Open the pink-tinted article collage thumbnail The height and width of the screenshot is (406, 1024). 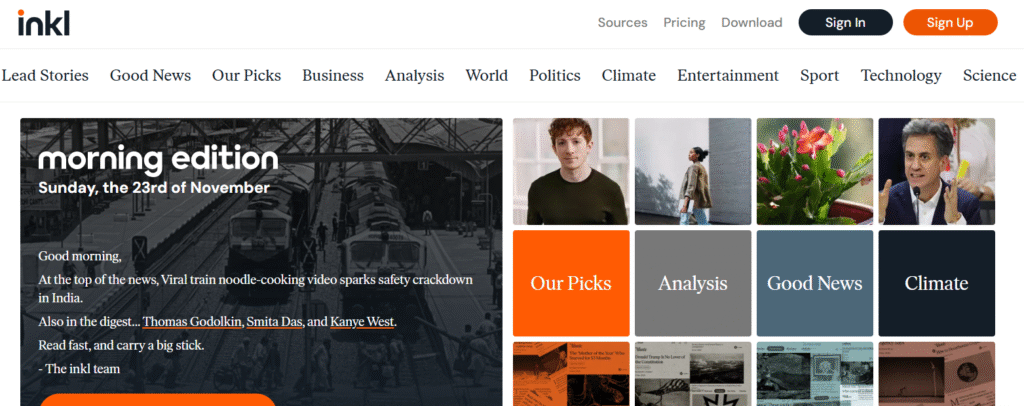tap(936, 374)
